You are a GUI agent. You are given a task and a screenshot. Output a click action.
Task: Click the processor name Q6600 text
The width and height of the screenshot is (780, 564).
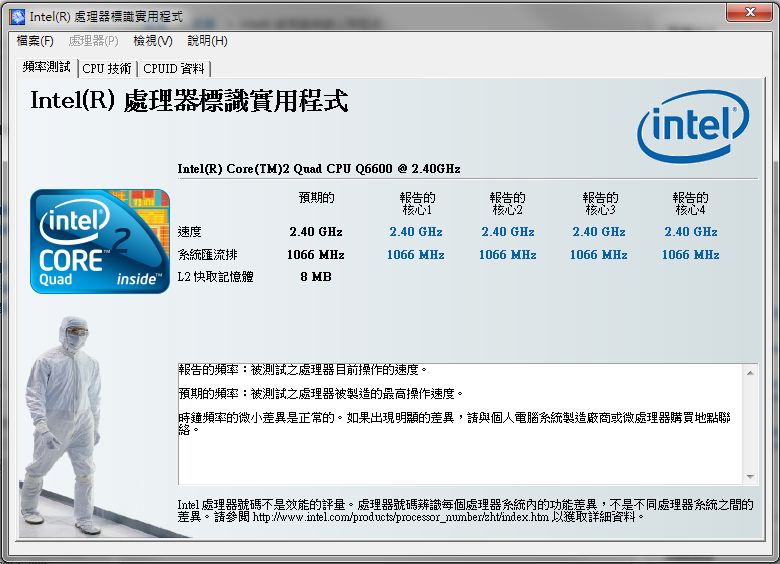coord(319,169)
